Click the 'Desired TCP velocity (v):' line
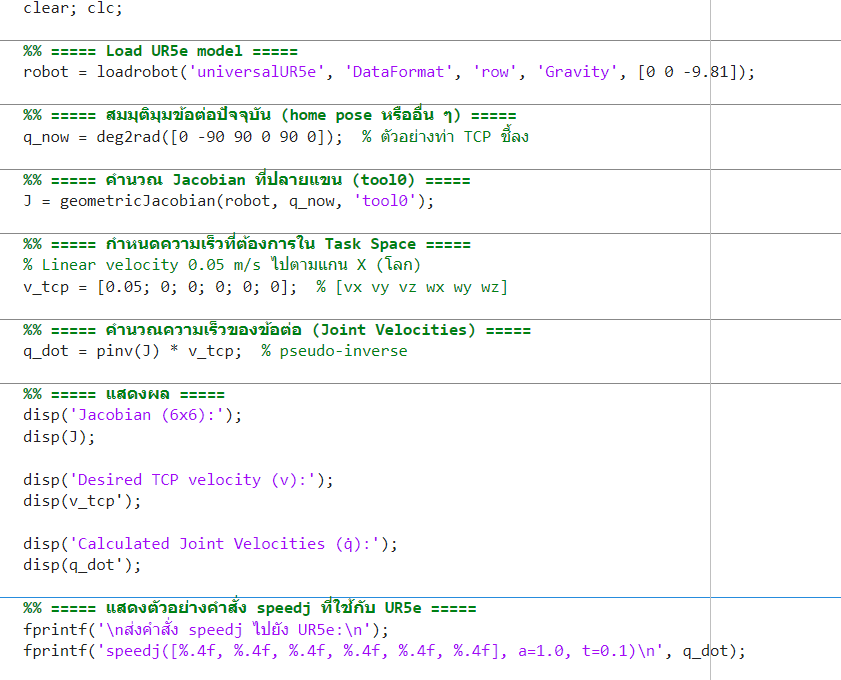841x680 pixels. 178,480
